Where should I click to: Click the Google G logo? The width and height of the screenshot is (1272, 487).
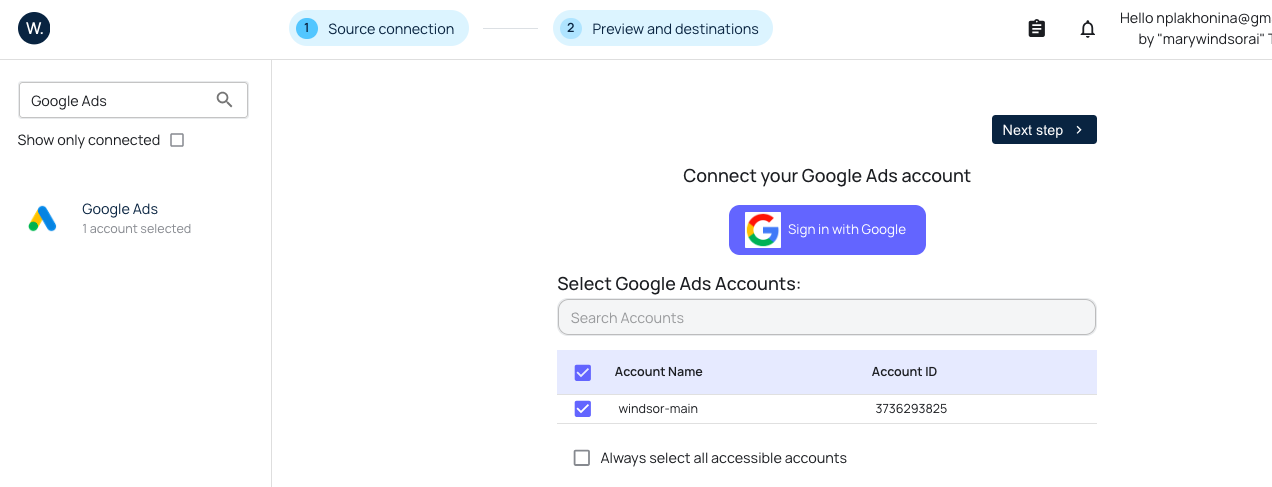pyautogui.click(x=762, y=230)
